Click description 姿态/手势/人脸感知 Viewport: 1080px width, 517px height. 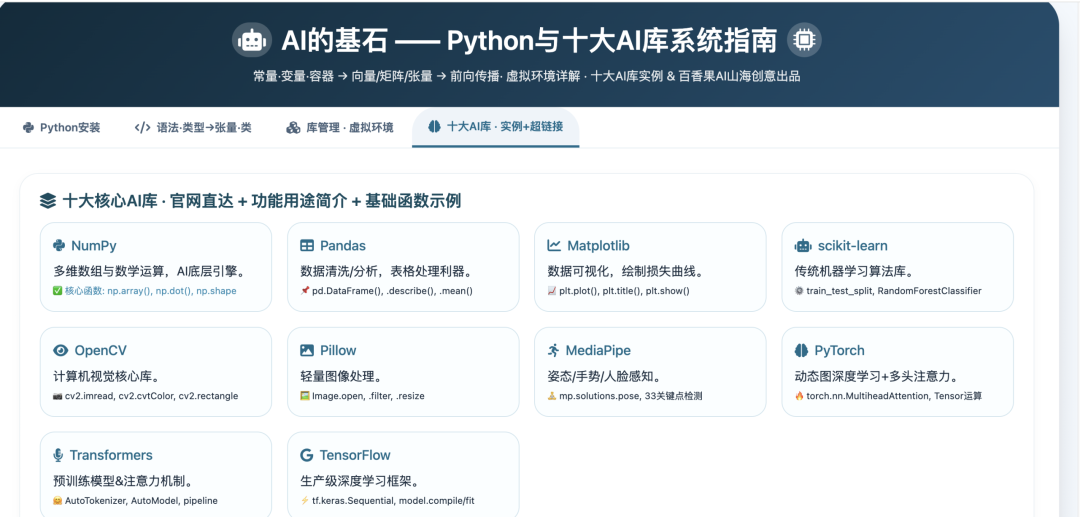tap(604, 375)
